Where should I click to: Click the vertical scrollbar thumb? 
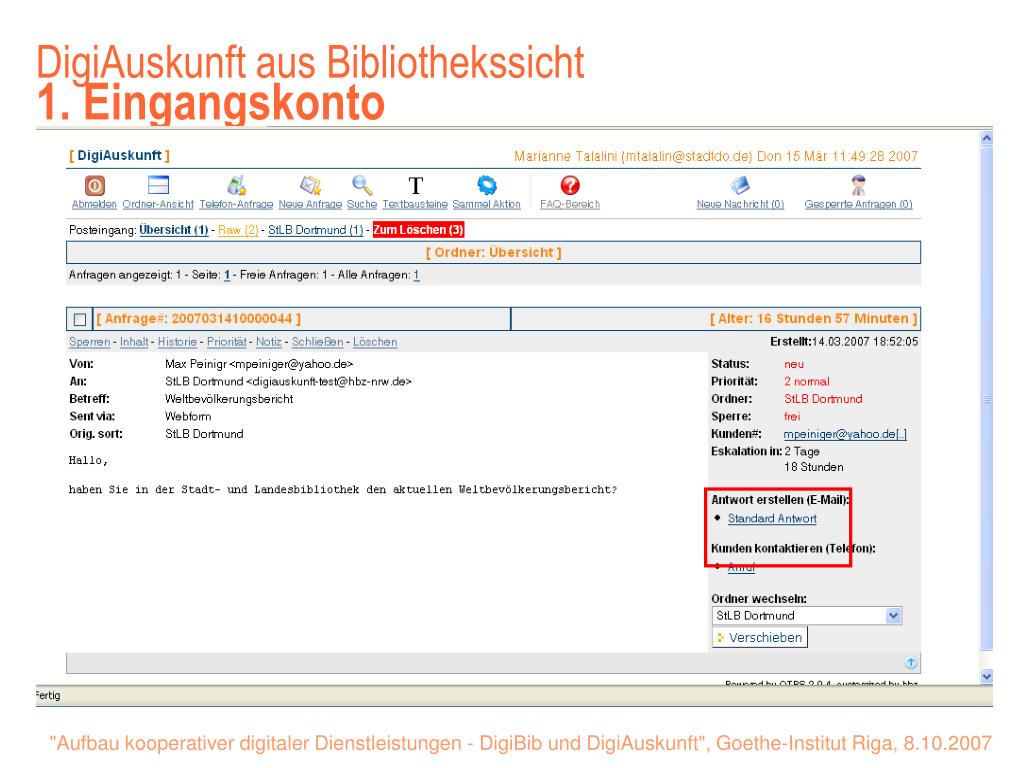987,398
